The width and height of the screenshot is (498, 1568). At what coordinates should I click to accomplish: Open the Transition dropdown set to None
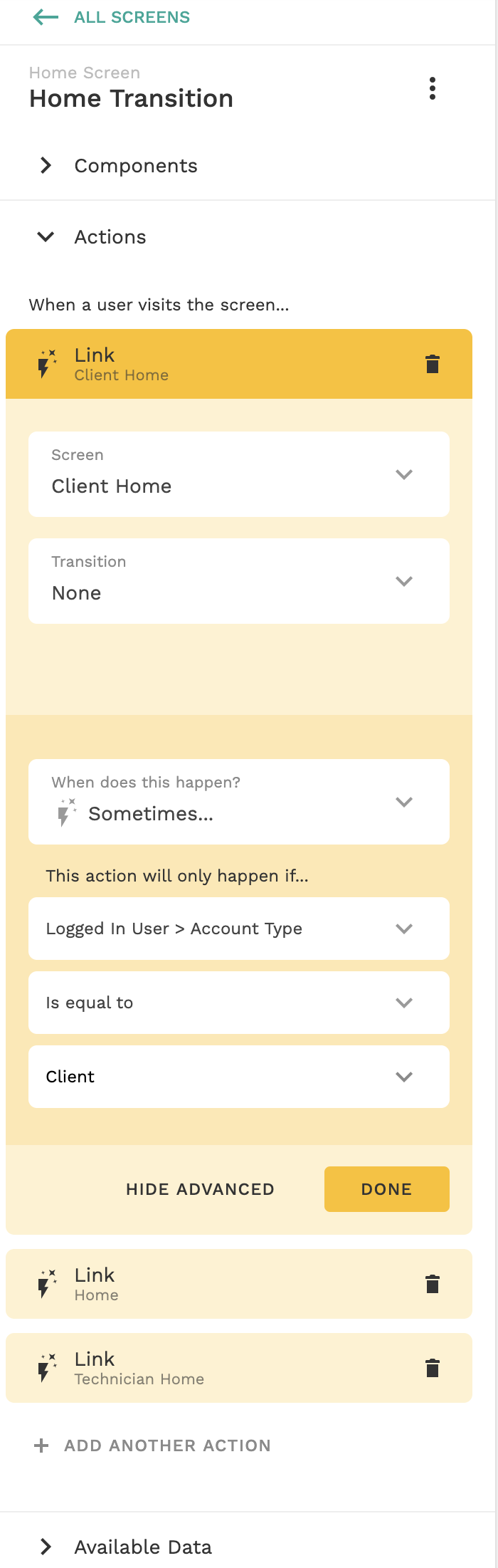point(239,581)
